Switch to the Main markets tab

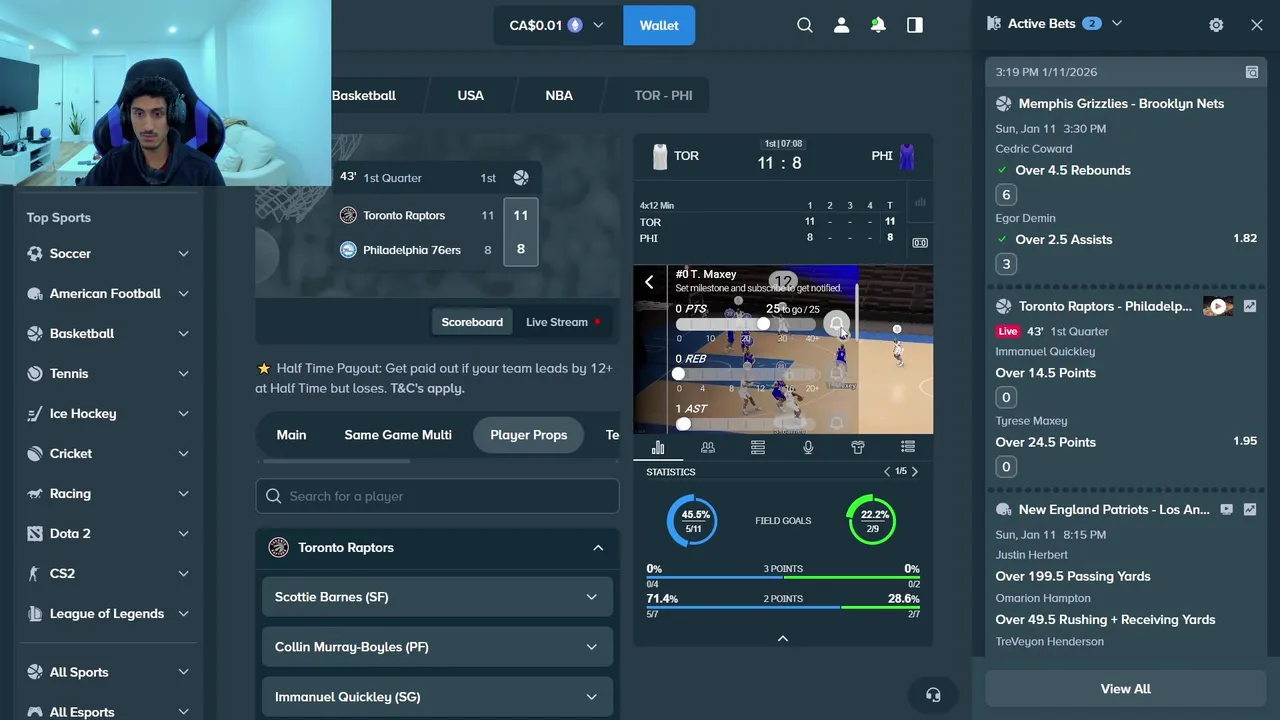[291, 435]
